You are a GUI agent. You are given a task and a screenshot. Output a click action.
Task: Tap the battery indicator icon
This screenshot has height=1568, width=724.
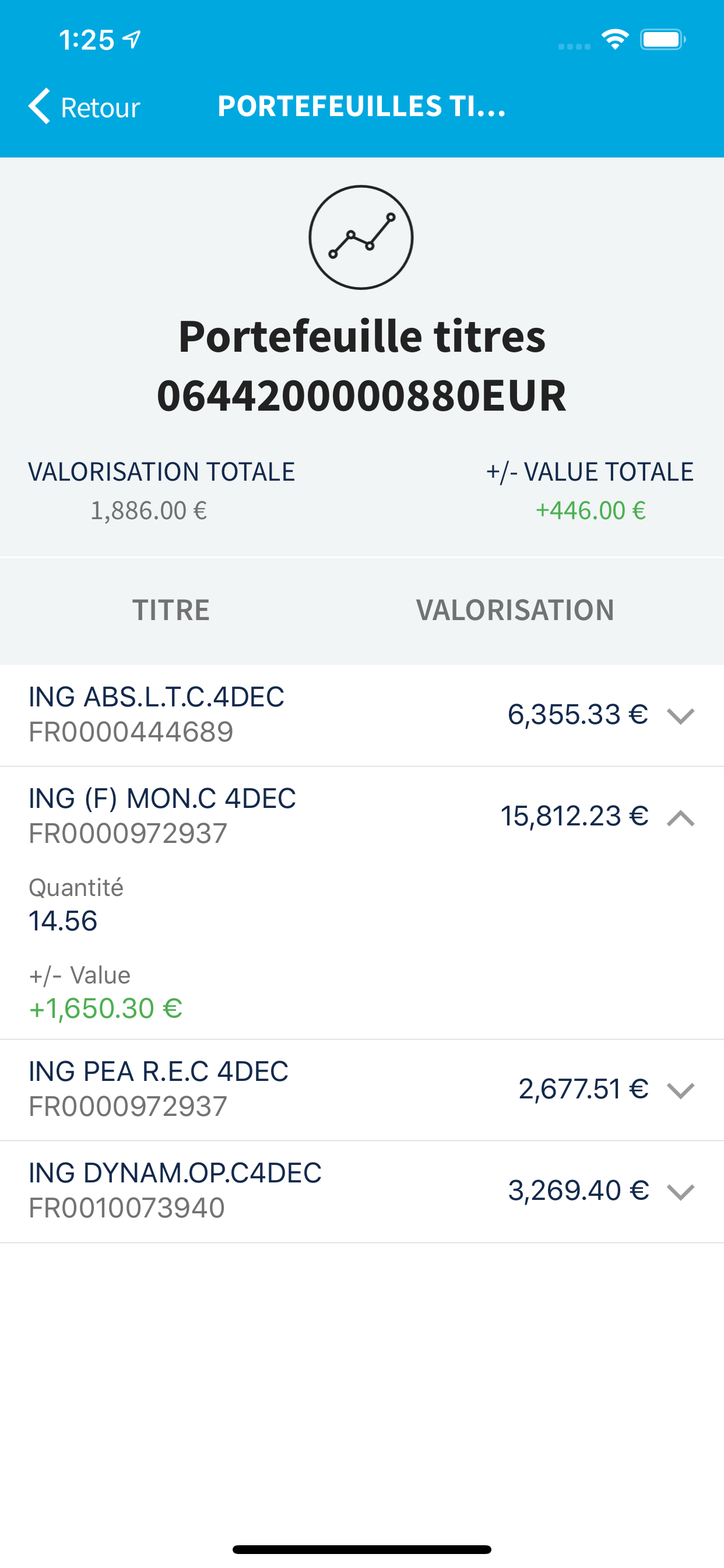tap(663, 40)
